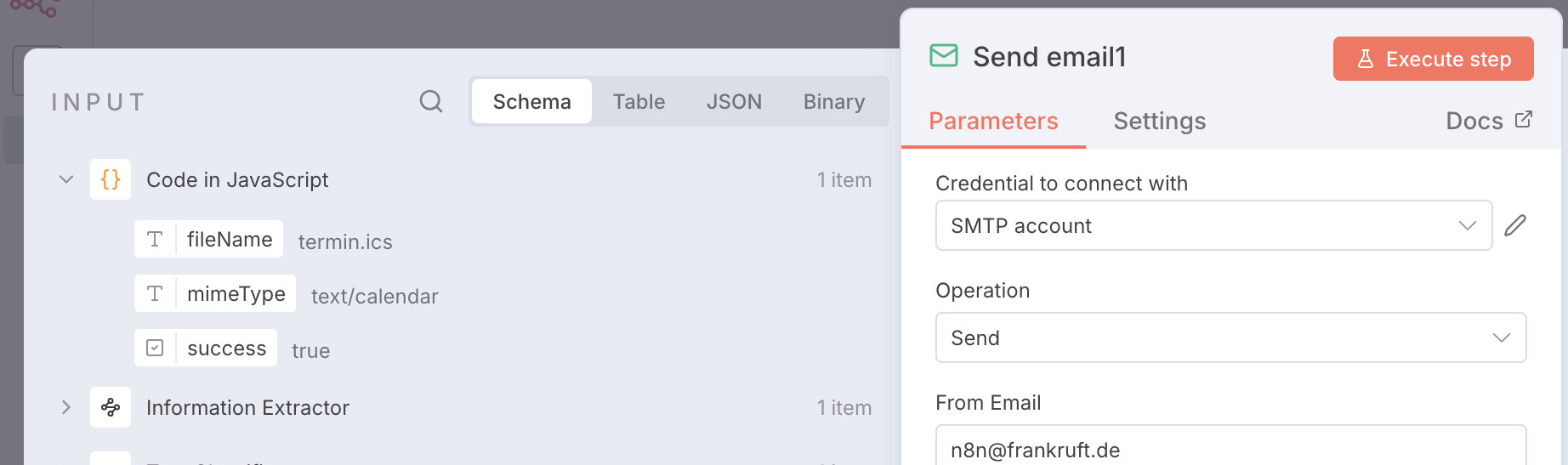This screenshot has width=1568, height=465.
Task: Click the boolean checkbox icon beside success
Action: 155,349
